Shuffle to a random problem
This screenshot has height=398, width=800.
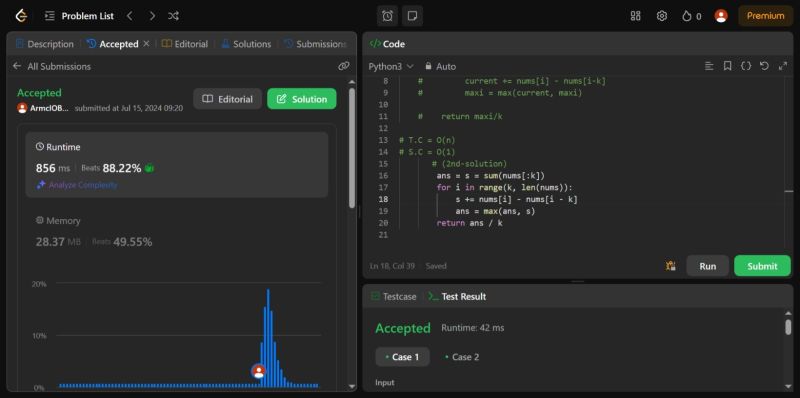[x=173, y=16]
